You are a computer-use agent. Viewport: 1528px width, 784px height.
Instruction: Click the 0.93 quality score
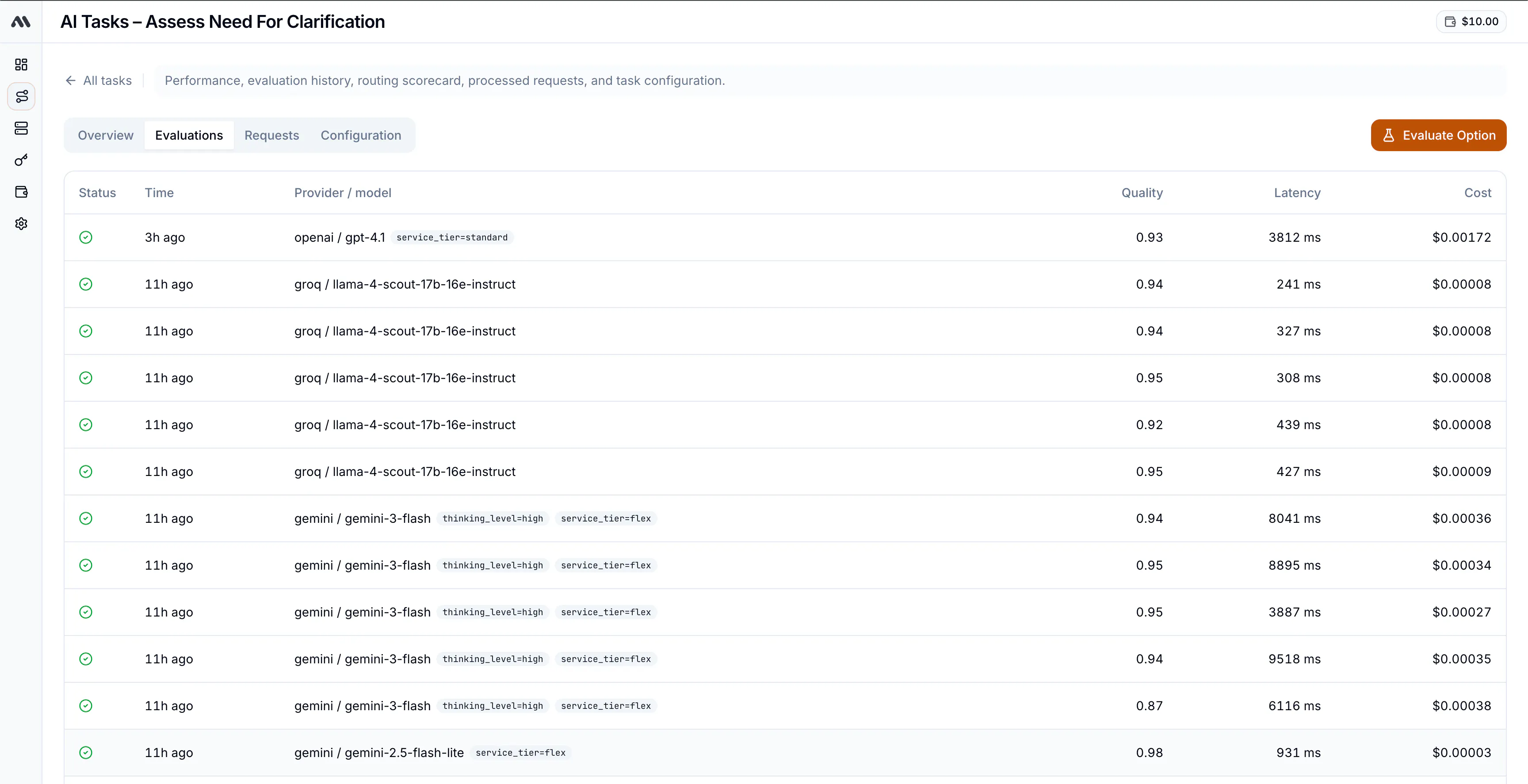coord(1149,237)
